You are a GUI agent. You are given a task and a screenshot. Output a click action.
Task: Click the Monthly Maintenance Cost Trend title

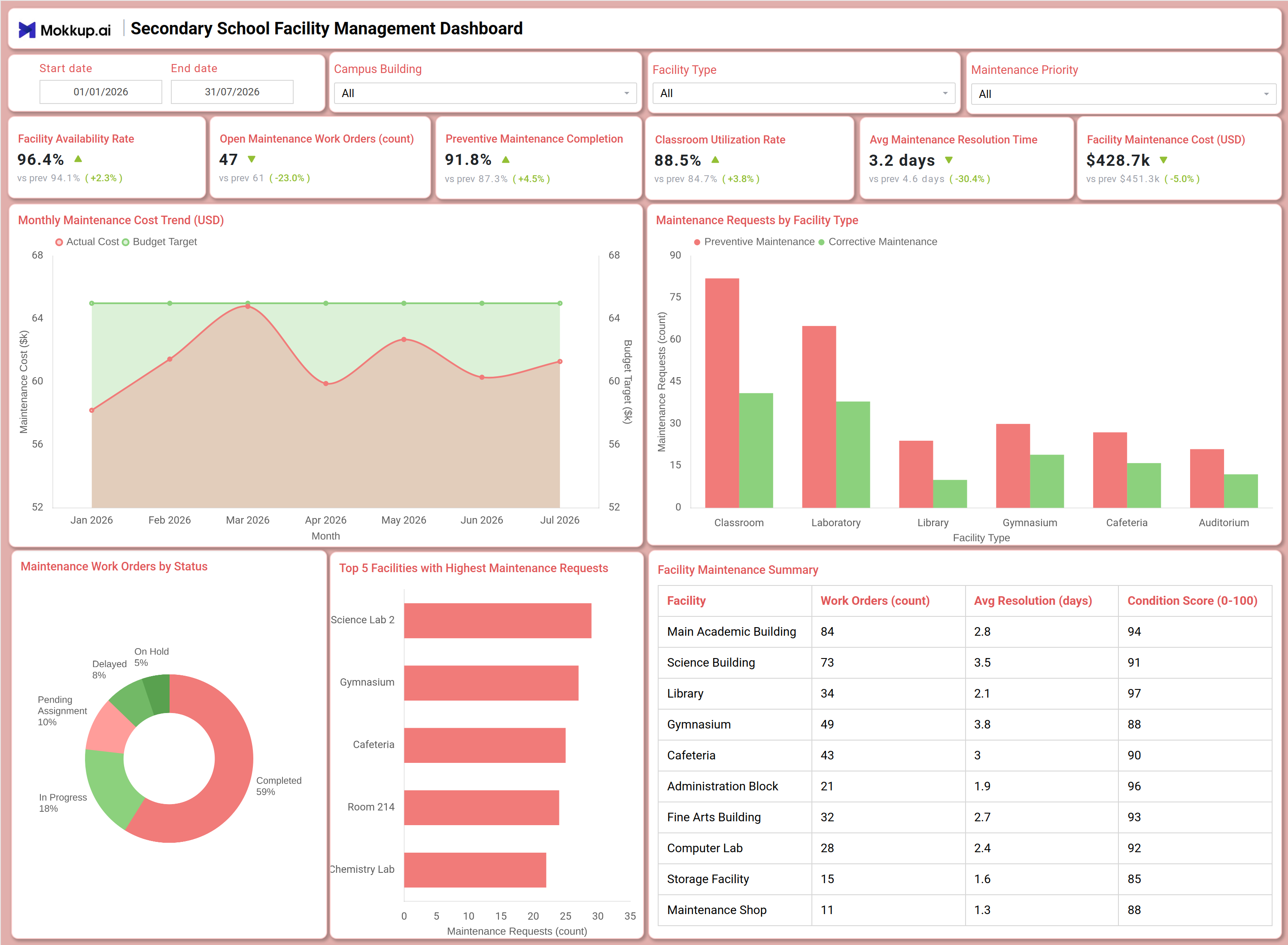[x=121, y=220]
